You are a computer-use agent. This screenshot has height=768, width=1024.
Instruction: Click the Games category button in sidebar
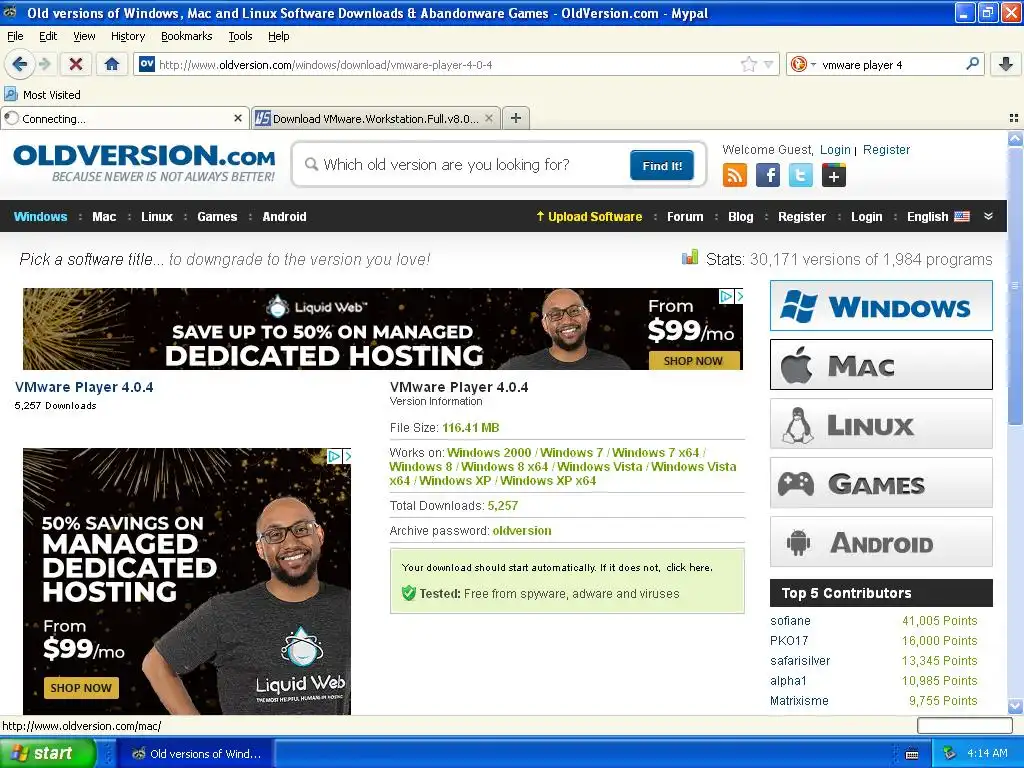point(881,483)
